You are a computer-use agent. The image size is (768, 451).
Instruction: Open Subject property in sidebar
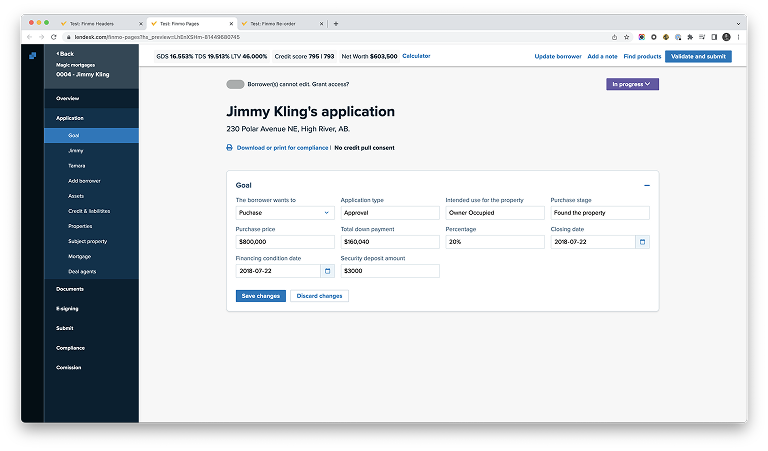pyautogui.click(x=92, y=241)
